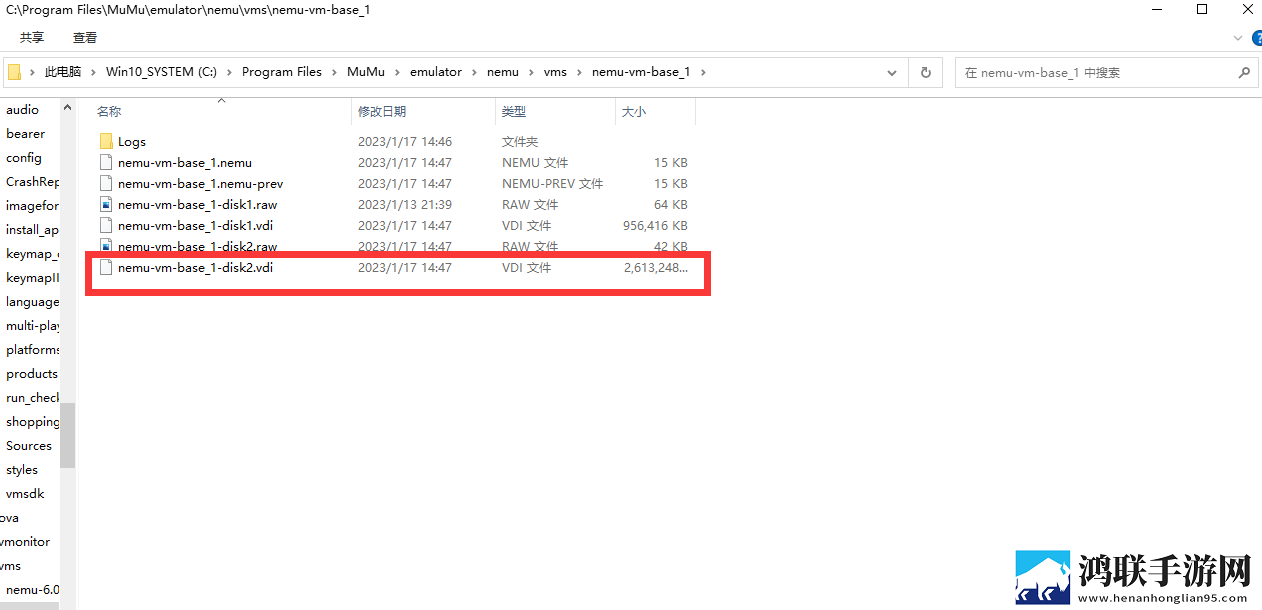1262x610 pixels.
Task: Click the folder icon in address bar
Action: 14,72
